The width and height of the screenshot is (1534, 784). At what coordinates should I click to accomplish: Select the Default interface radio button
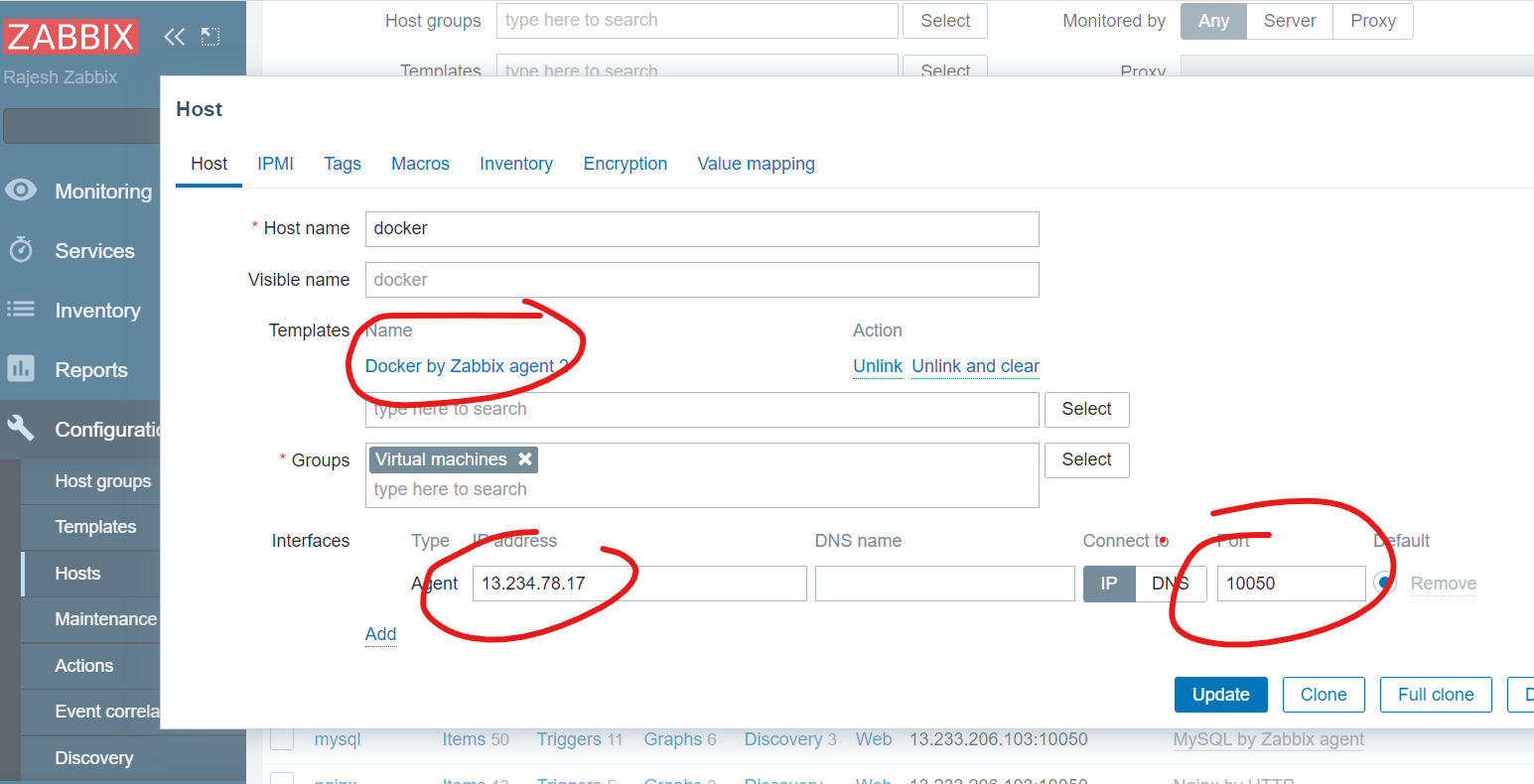click(1384, 584)
